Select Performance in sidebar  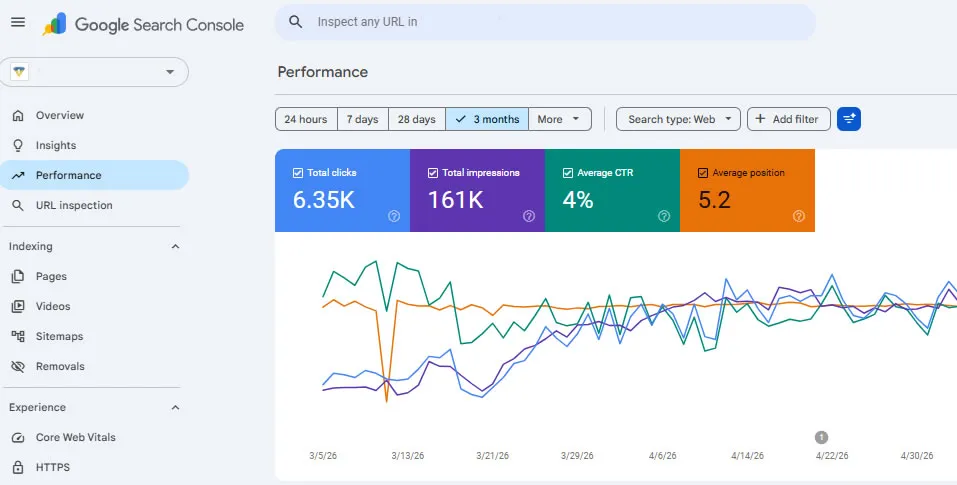pyautogui.click(x=95, y=175)
